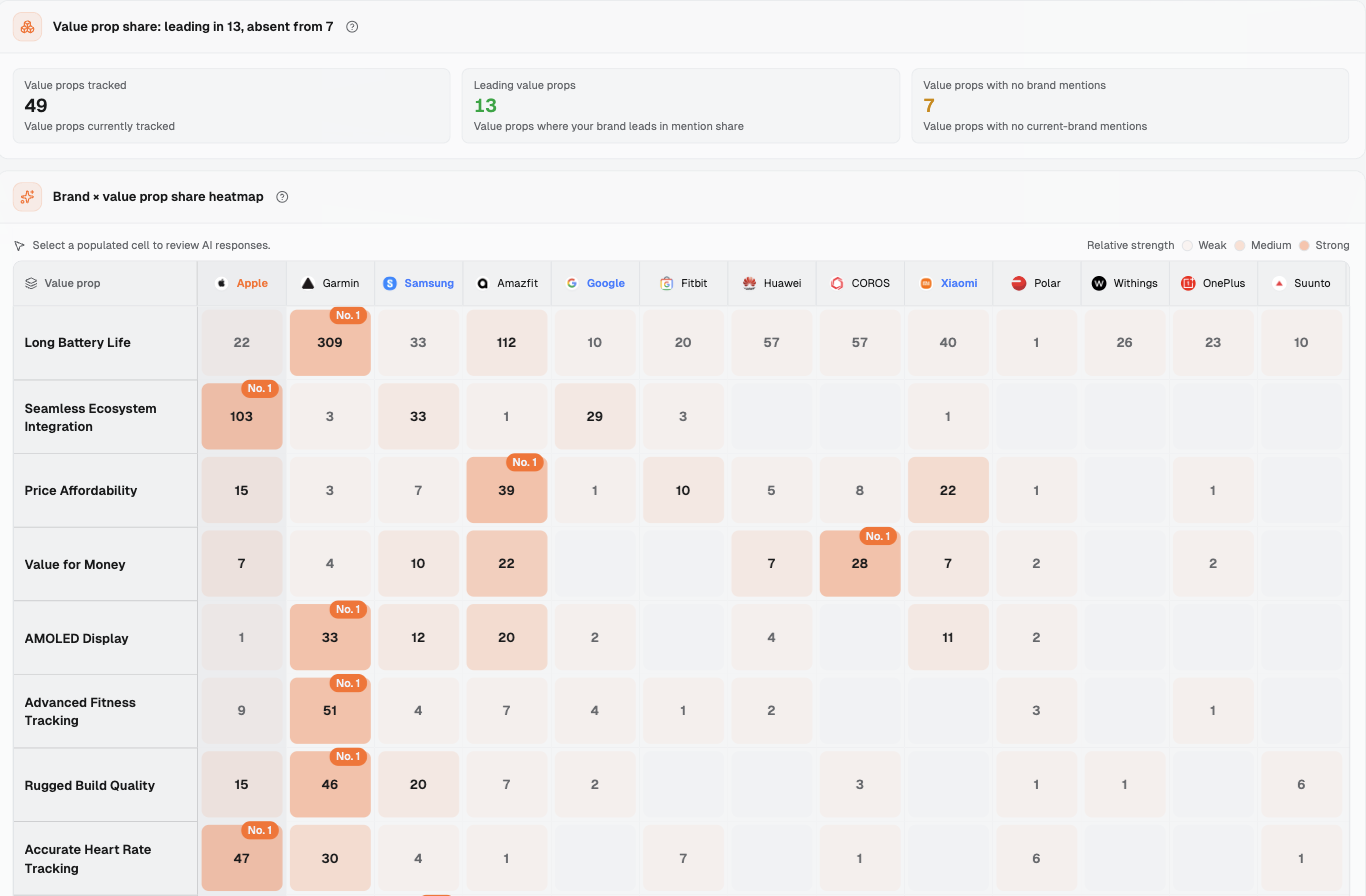This screenshot has height=896, width=1366.
Task: Click the Huawei logo in the column header
Action: (x=749, y=283)
